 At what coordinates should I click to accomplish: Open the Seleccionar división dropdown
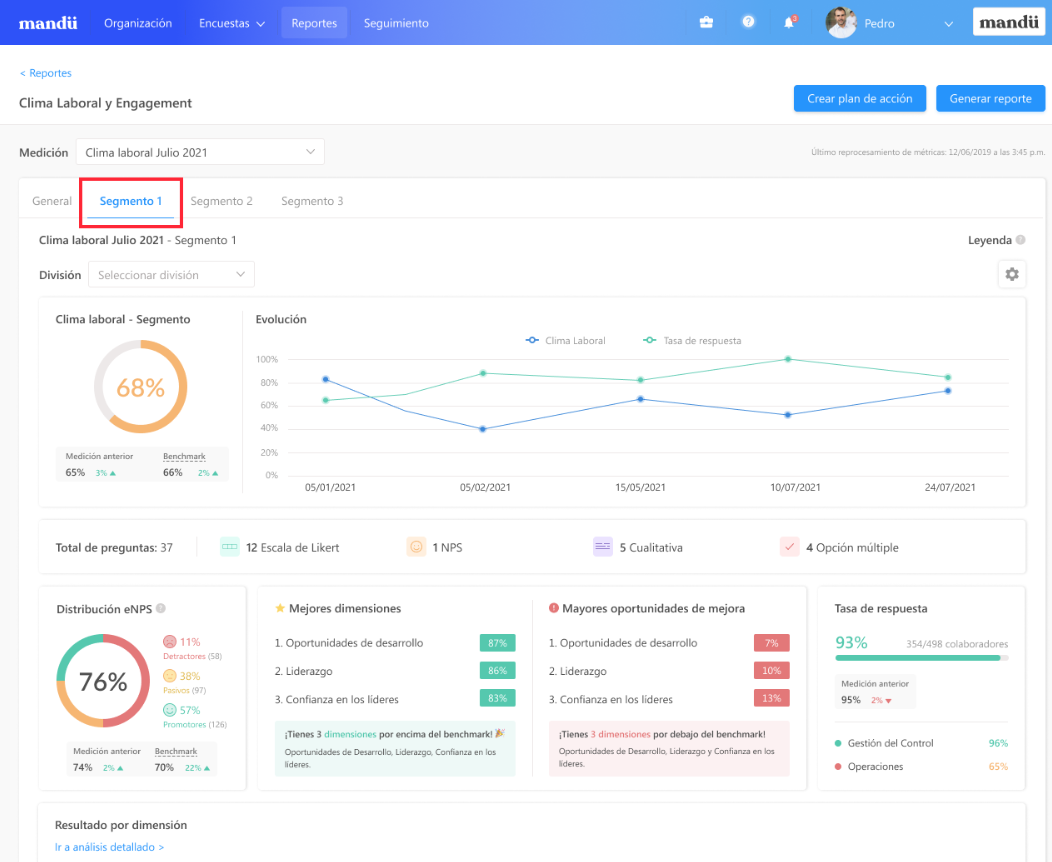pyautogui.click(x=171, y=274)
